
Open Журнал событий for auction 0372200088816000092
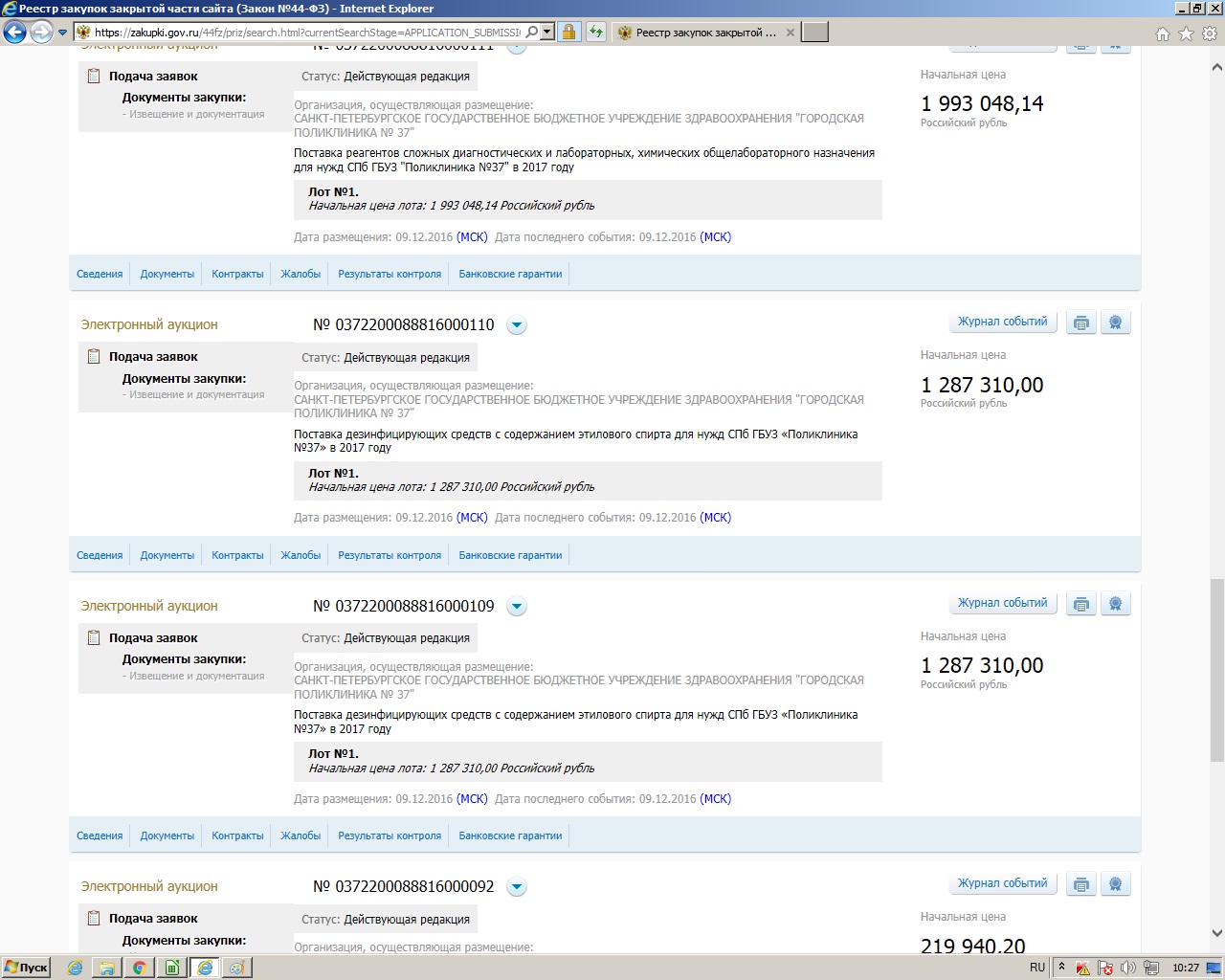coord(1003,883)
